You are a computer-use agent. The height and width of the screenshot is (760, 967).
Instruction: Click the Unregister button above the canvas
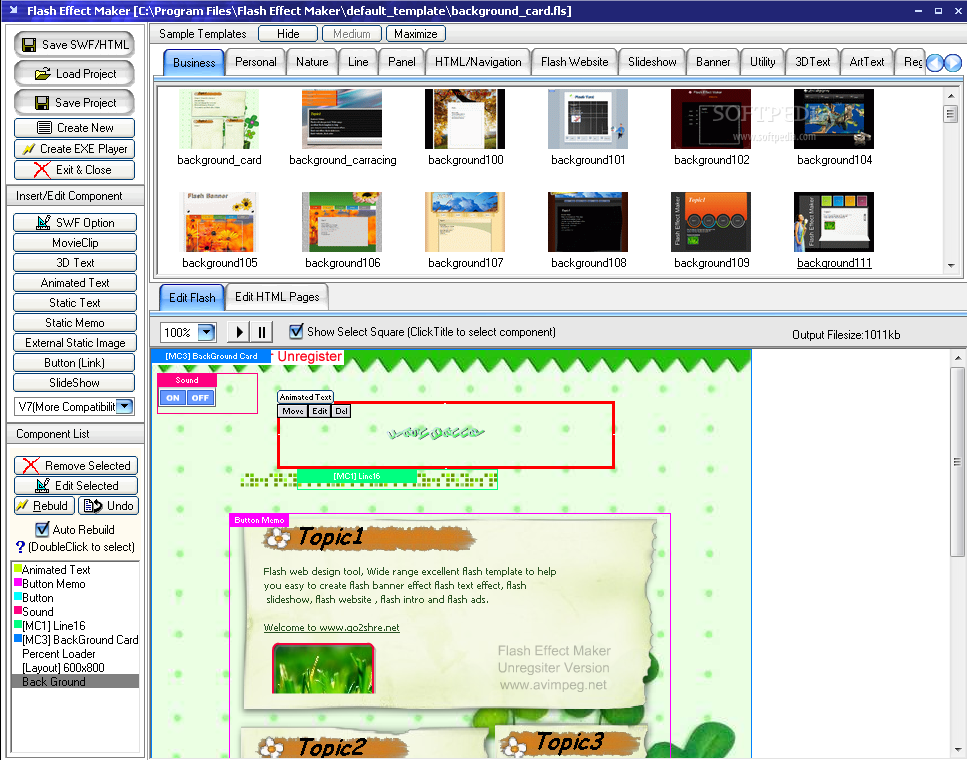tap(311, 356)
